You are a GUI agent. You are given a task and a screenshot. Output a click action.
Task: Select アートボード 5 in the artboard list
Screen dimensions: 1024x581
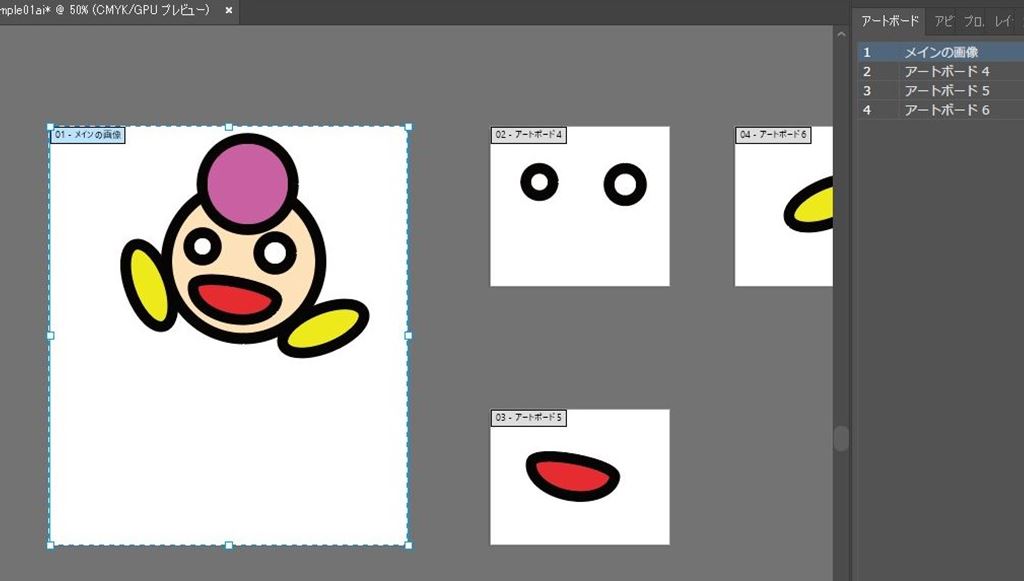(x=946, y=90)
